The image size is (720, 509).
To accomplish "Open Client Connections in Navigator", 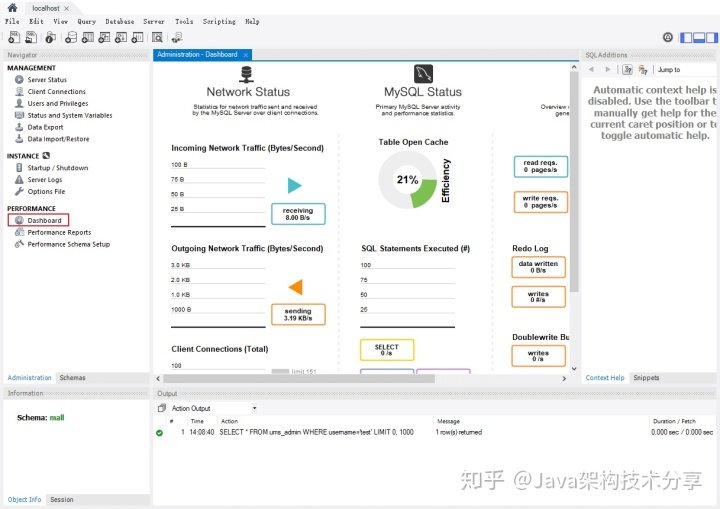I will [56, 91].
